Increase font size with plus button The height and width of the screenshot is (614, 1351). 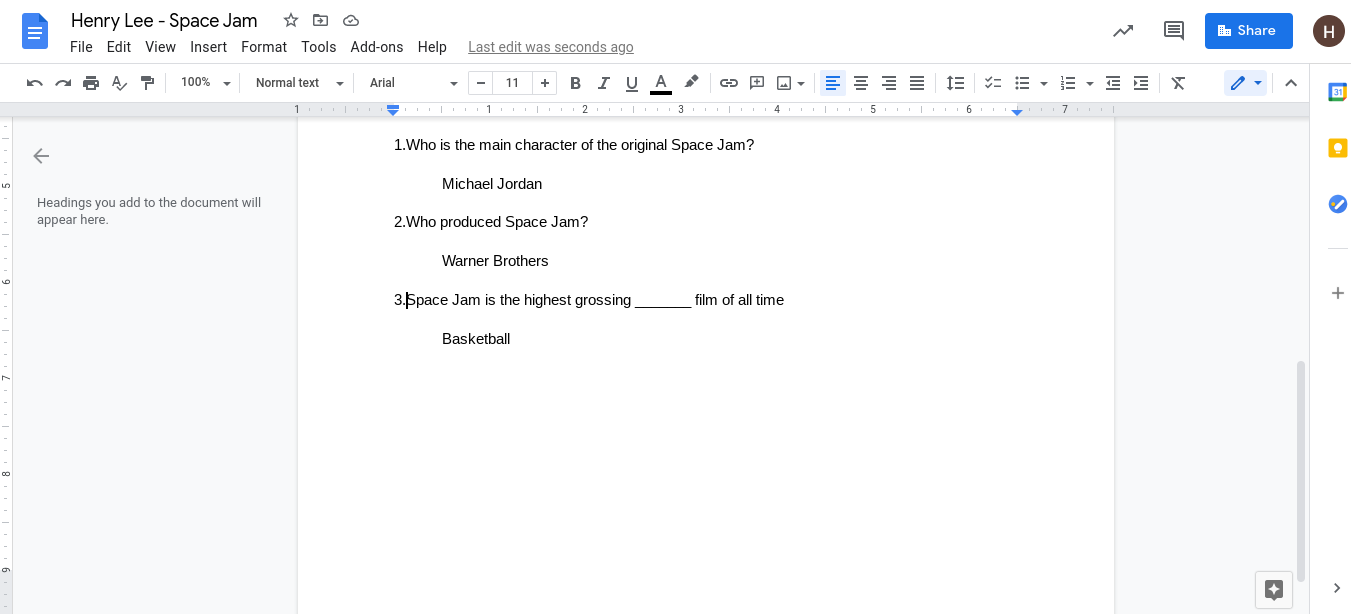[544, 83]
